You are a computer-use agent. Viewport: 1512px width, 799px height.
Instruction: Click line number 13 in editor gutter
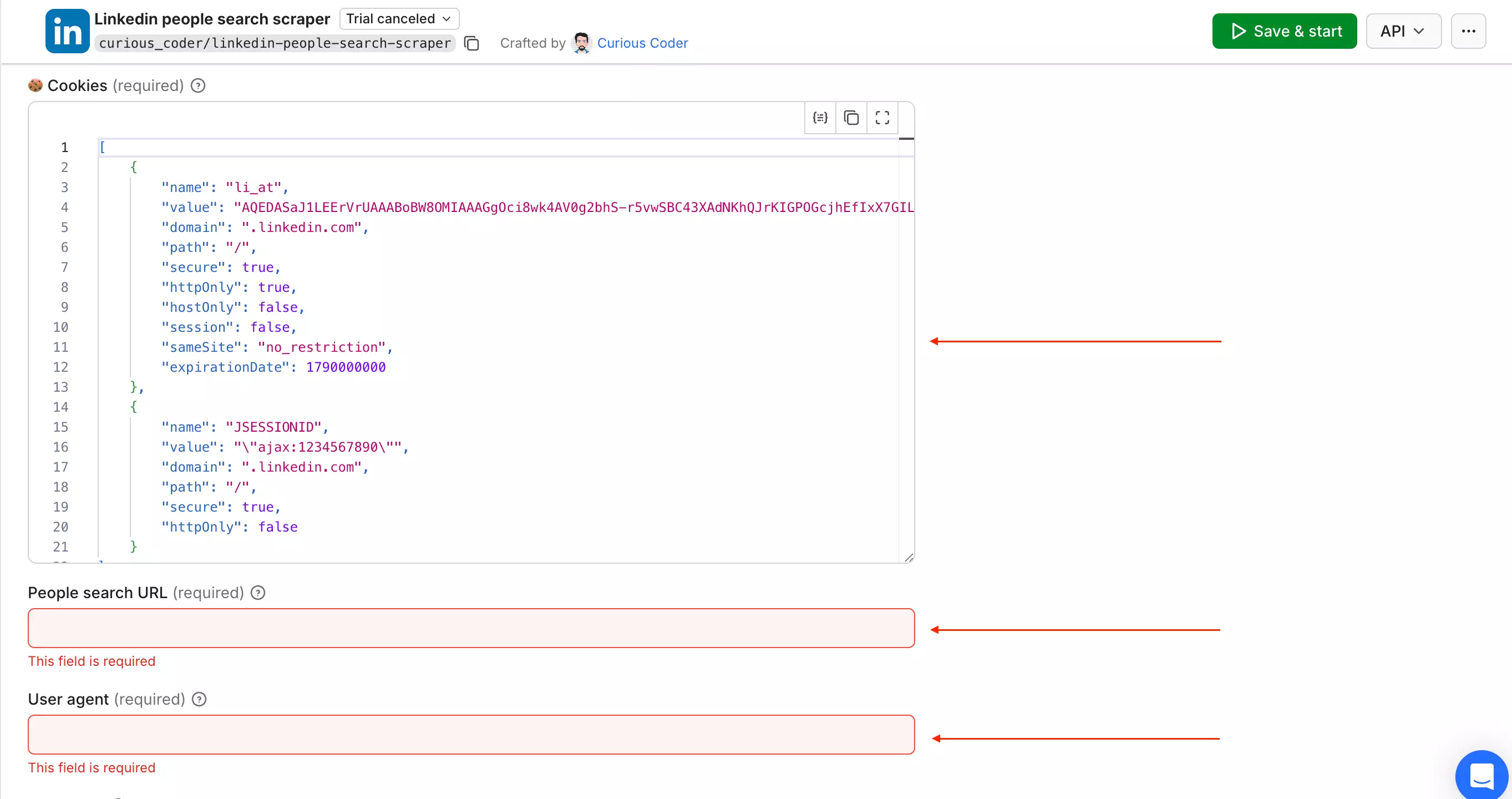pyautogui.click(x=60, y=387)
